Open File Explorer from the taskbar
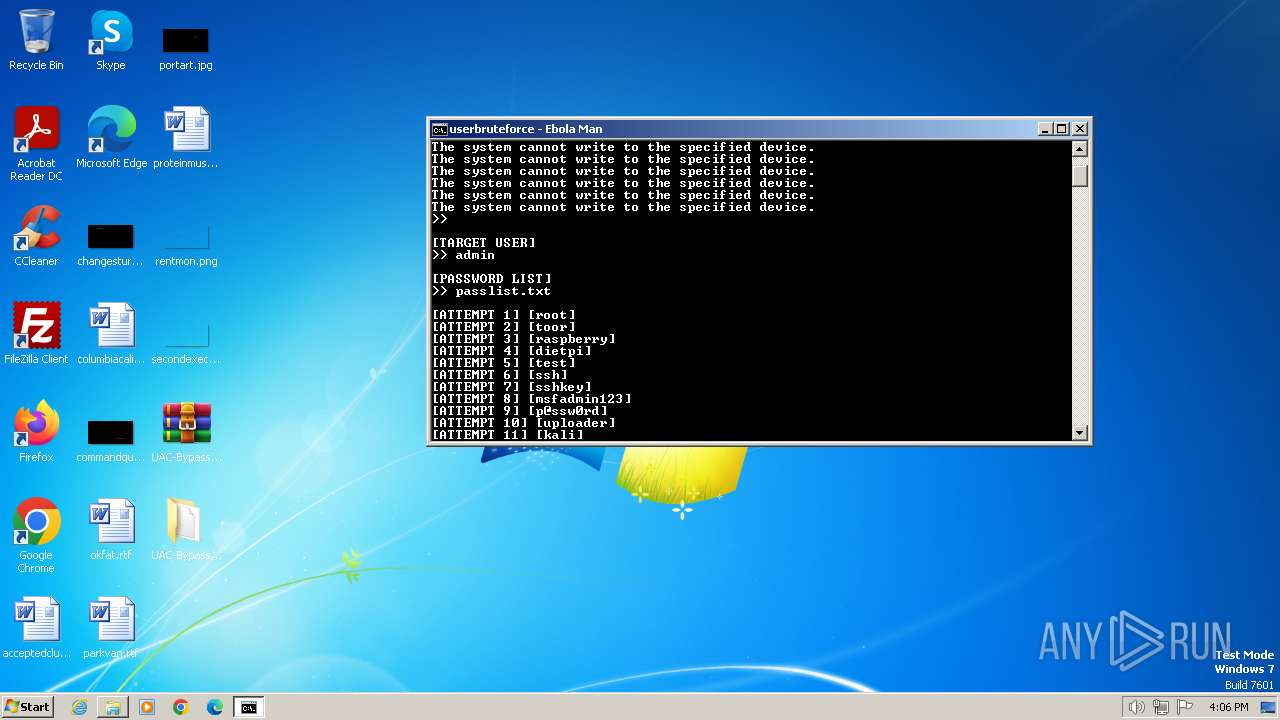This screenshot has height=720, width=1280. point(113,707)
